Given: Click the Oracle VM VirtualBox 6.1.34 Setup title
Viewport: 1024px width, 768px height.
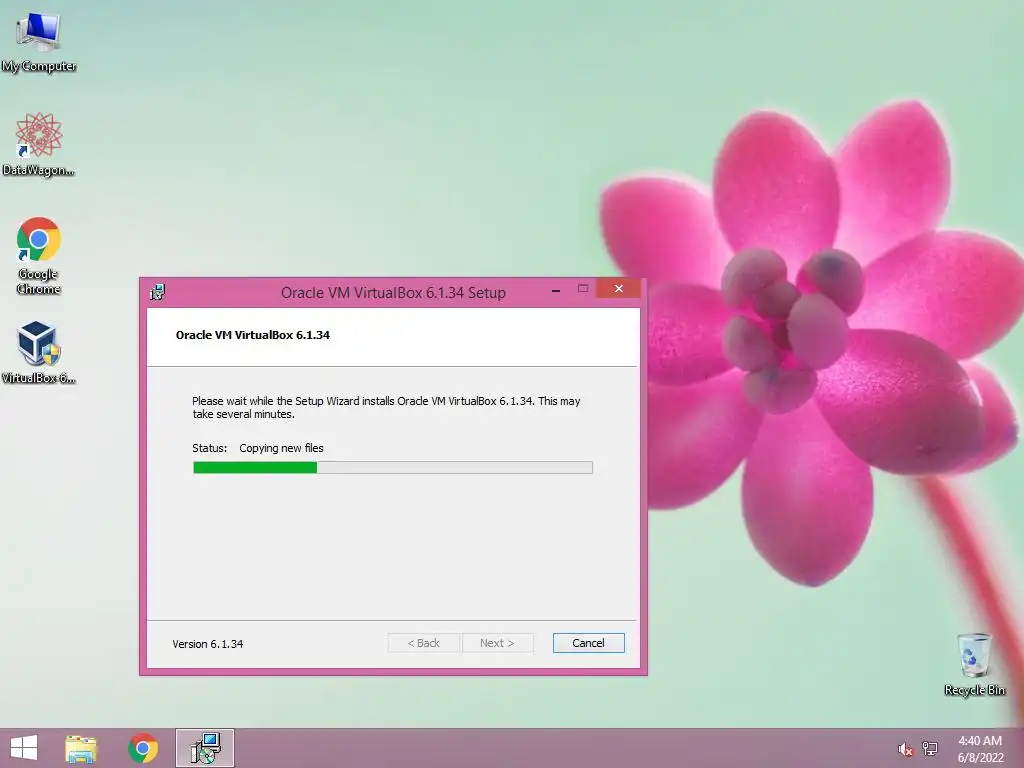Looking at the screenshot, I should point(393,293).
